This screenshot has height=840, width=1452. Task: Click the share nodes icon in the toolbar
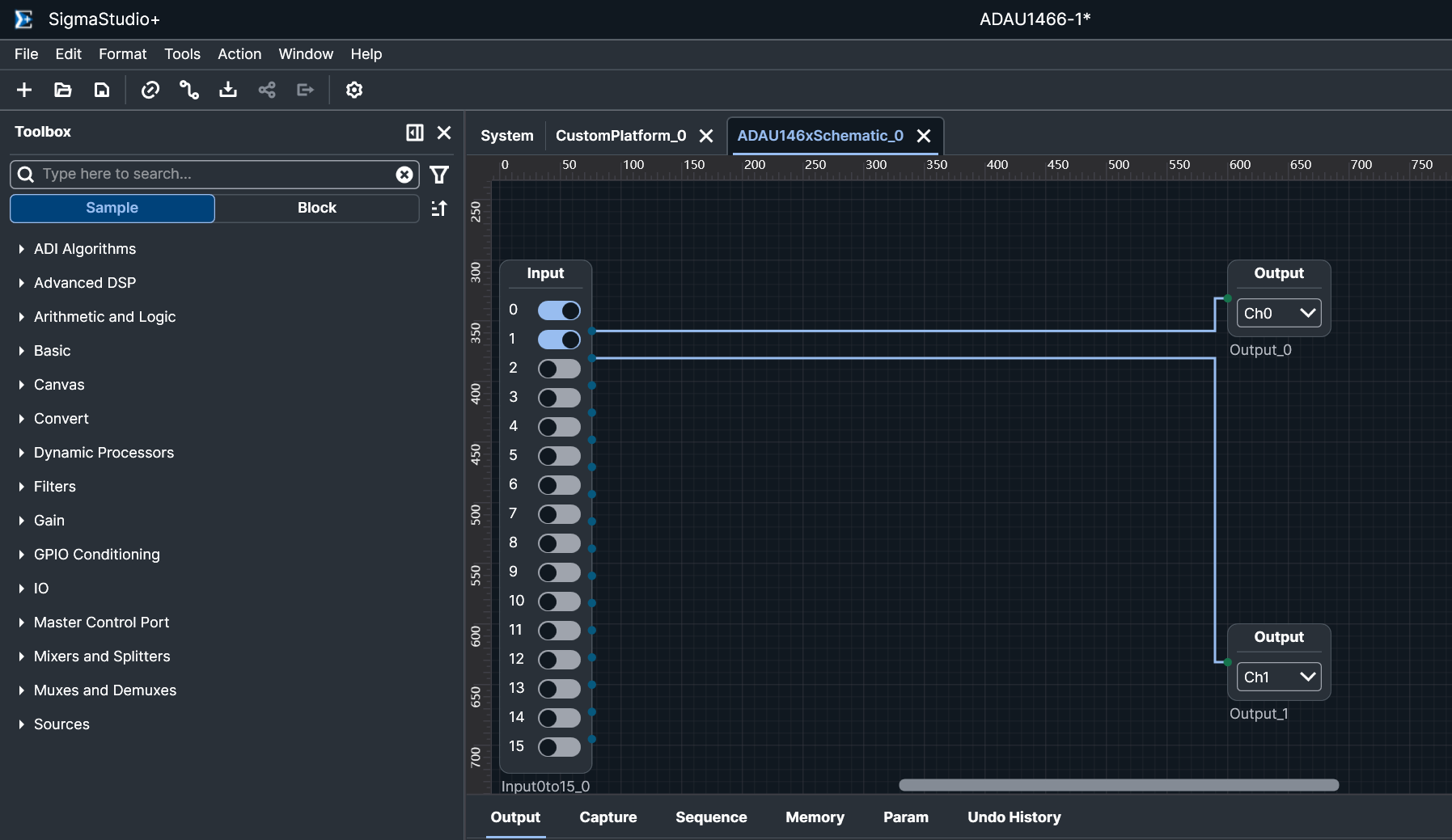click(x=267, y=90)
